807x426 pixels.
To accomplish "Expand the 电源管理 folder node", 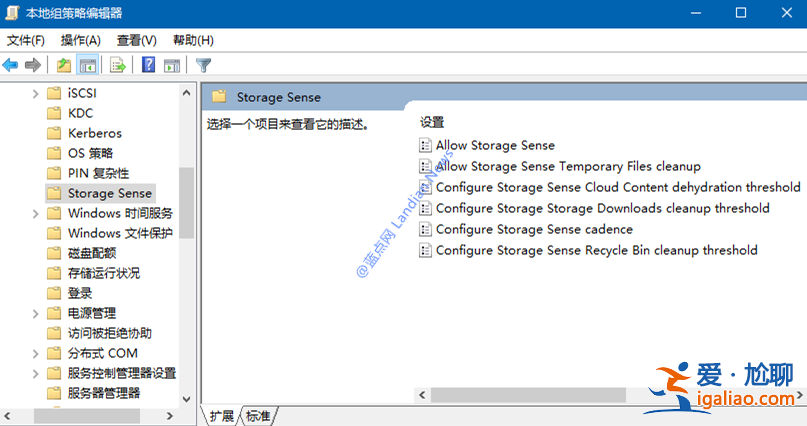I will click(35, 313).
